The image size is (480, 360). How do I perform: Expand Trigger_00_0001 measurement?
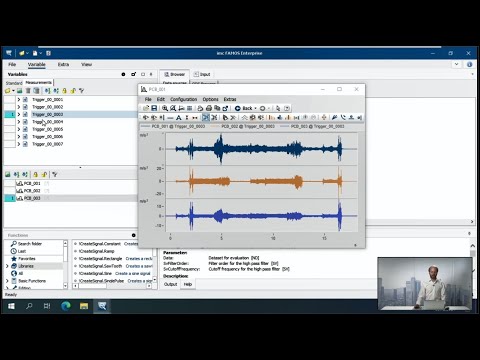[19, 100]
